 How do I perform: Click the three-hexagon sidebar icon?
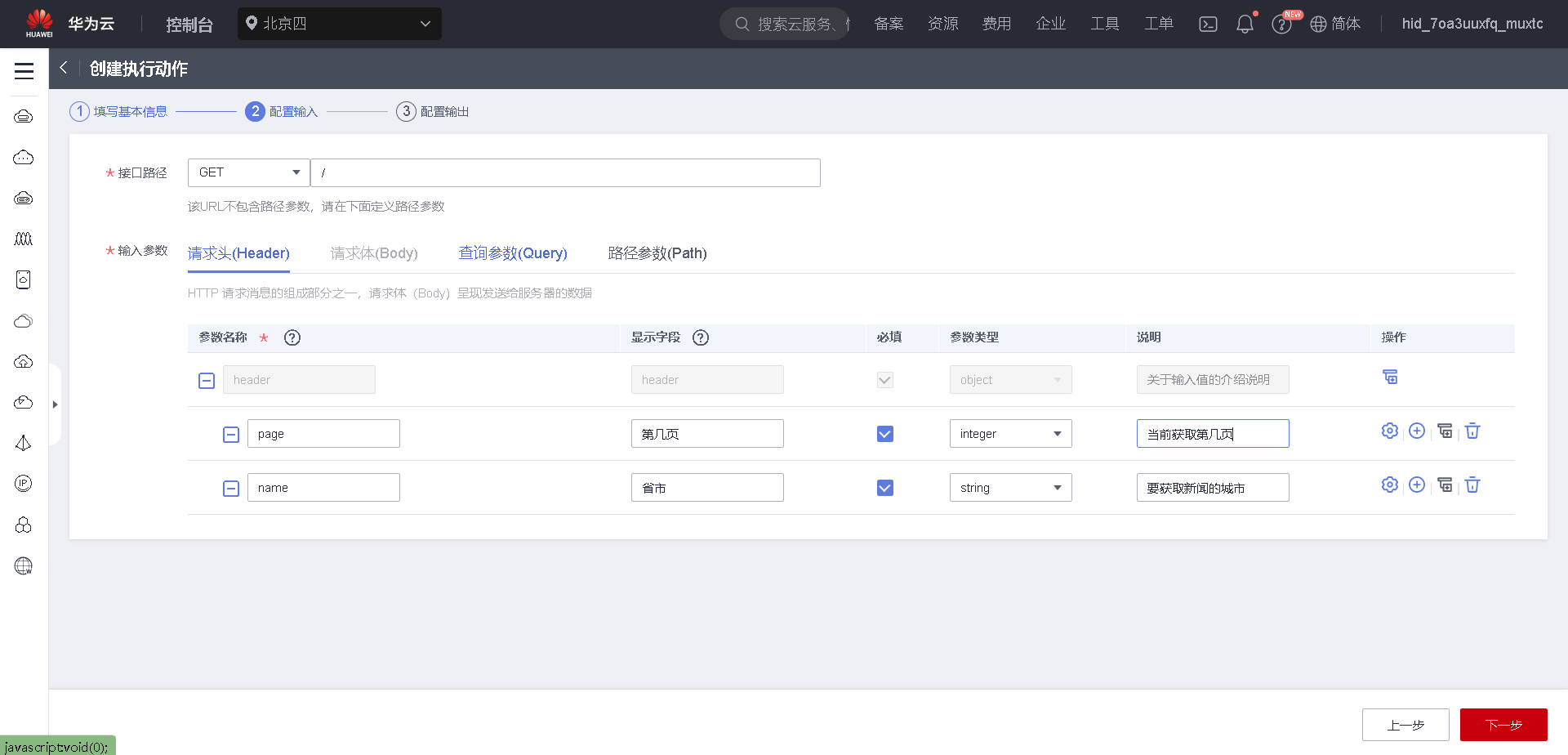24,525
